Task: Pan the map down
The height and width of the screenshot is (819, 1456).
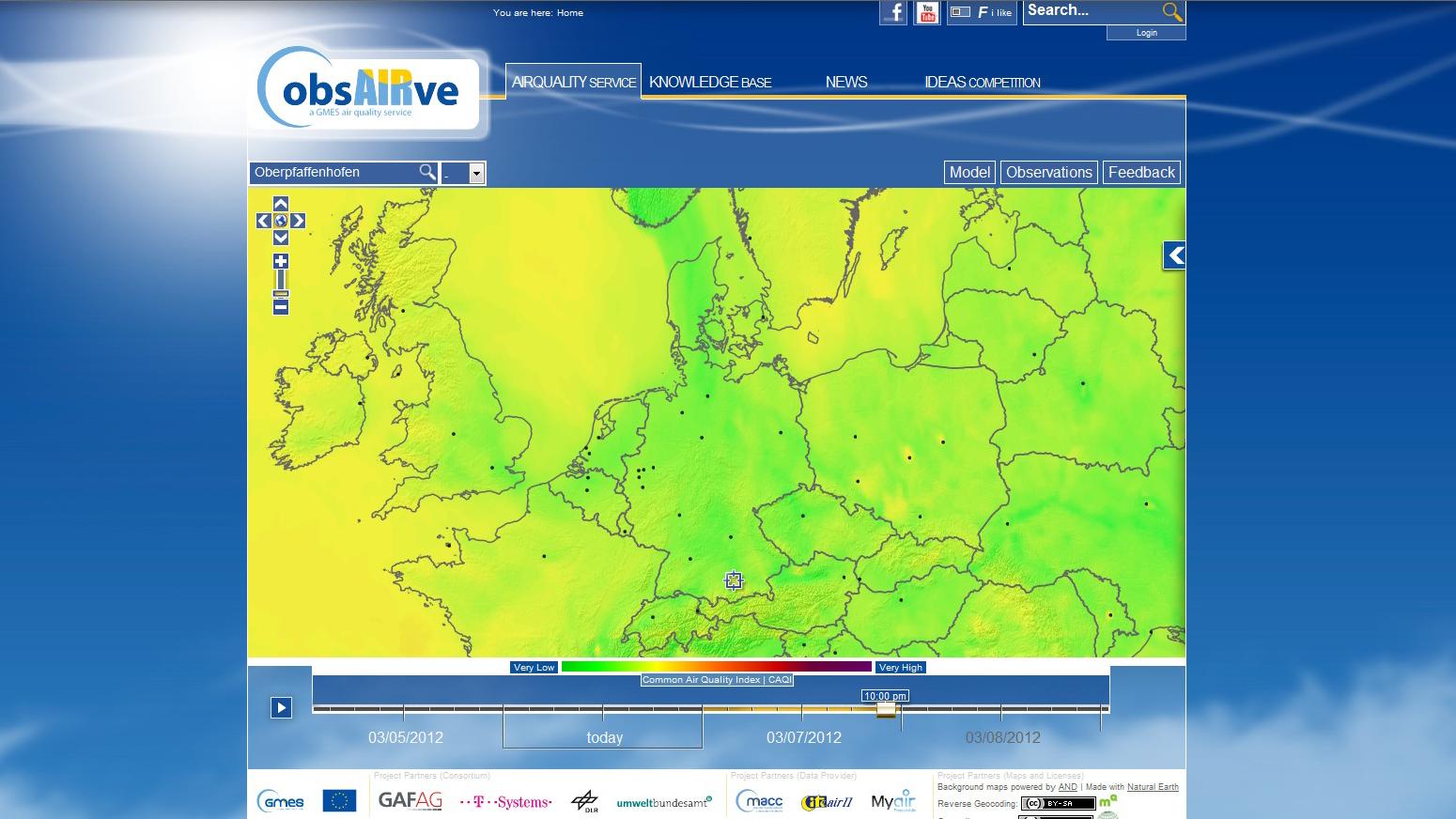Action: point(280,238)
